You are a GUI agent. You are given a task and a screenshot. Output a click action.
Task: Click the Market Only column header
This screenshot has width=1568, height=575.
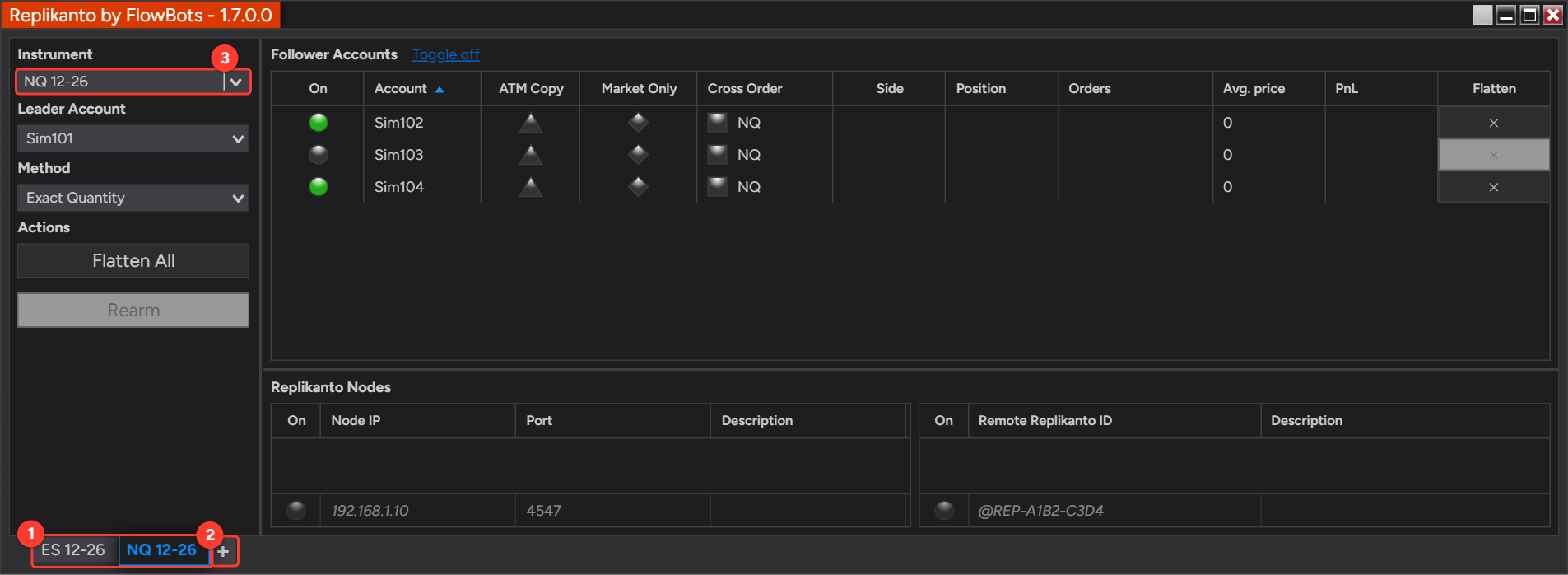tap(639, 88)
